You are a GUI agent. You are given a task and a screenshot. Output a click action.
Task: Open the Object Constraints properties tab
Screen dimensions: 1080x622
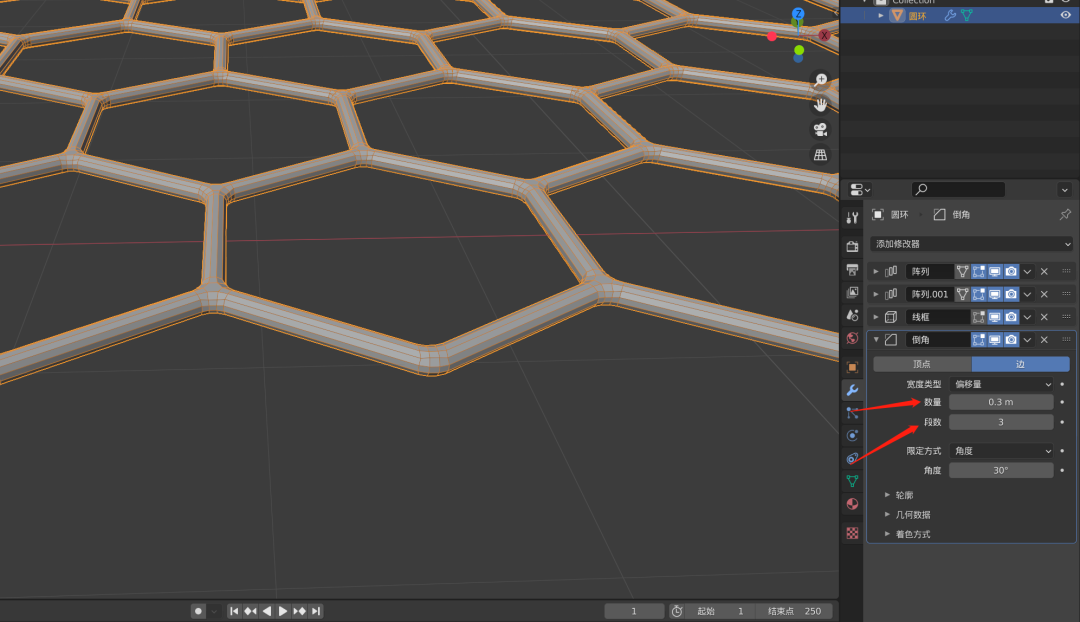coord(852,458)
